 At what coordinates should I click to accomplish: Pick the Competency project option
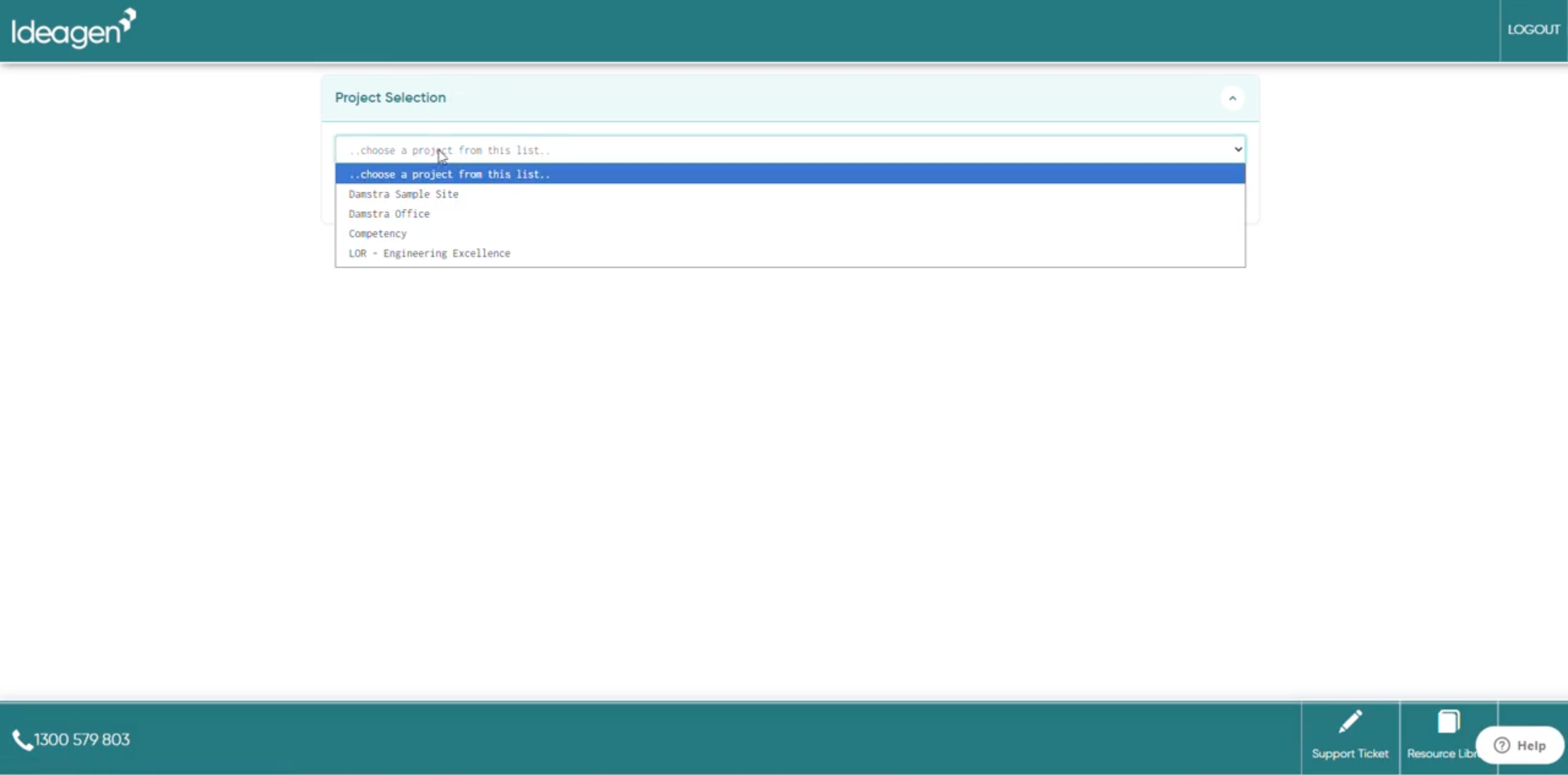click(x=790, y=233)
